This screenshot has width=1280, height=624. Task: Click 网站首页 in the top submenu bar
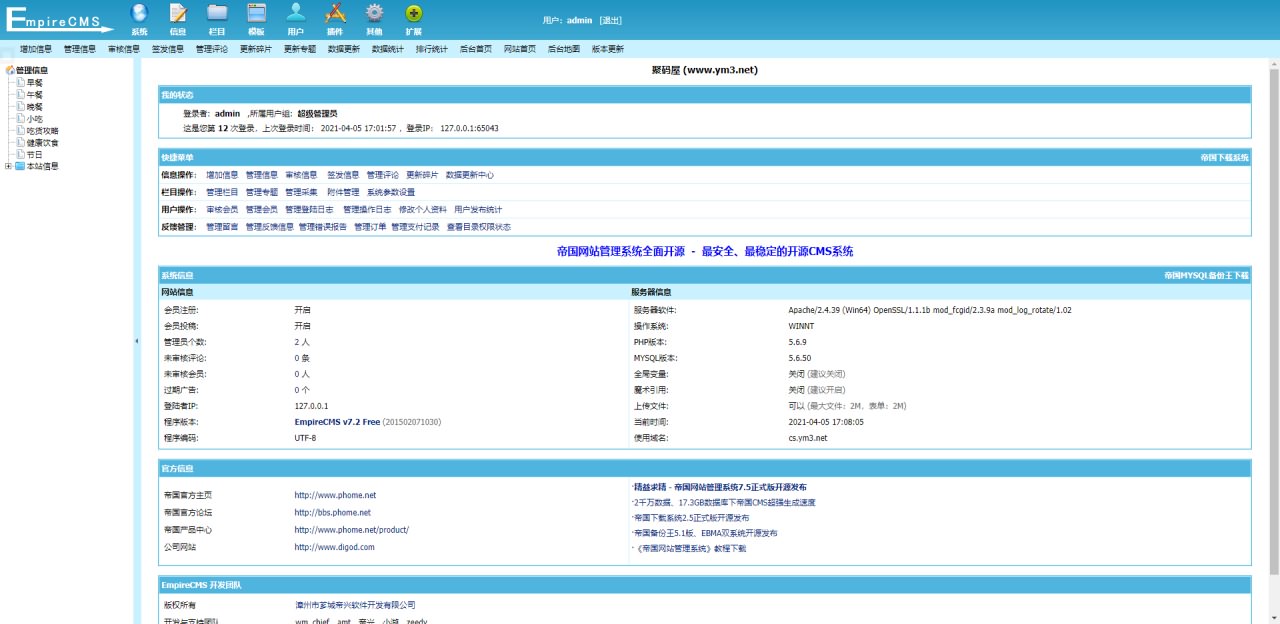(x=520, y=48)
